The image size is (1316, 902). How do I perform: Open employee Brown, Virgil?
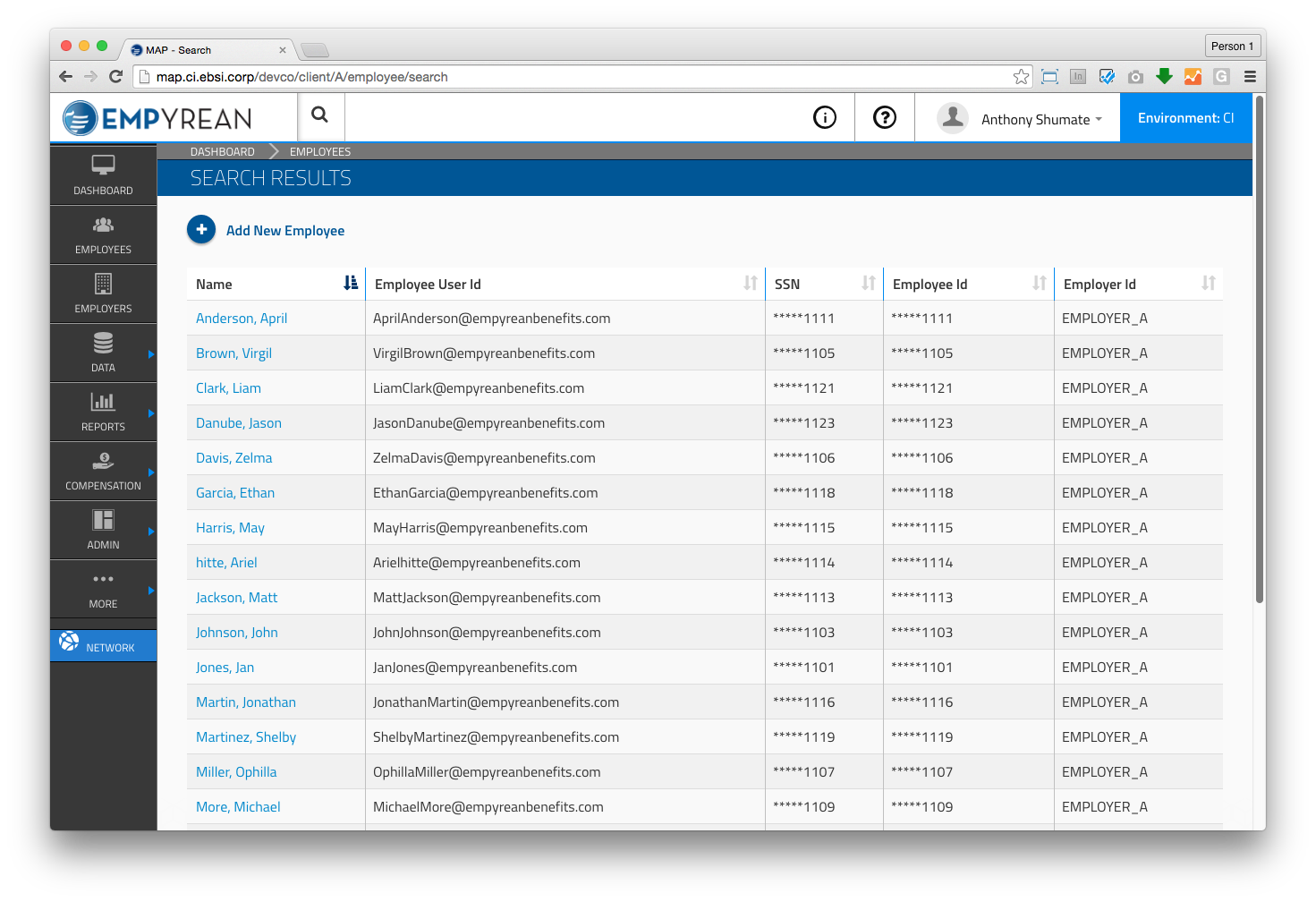tap(233, 353)
